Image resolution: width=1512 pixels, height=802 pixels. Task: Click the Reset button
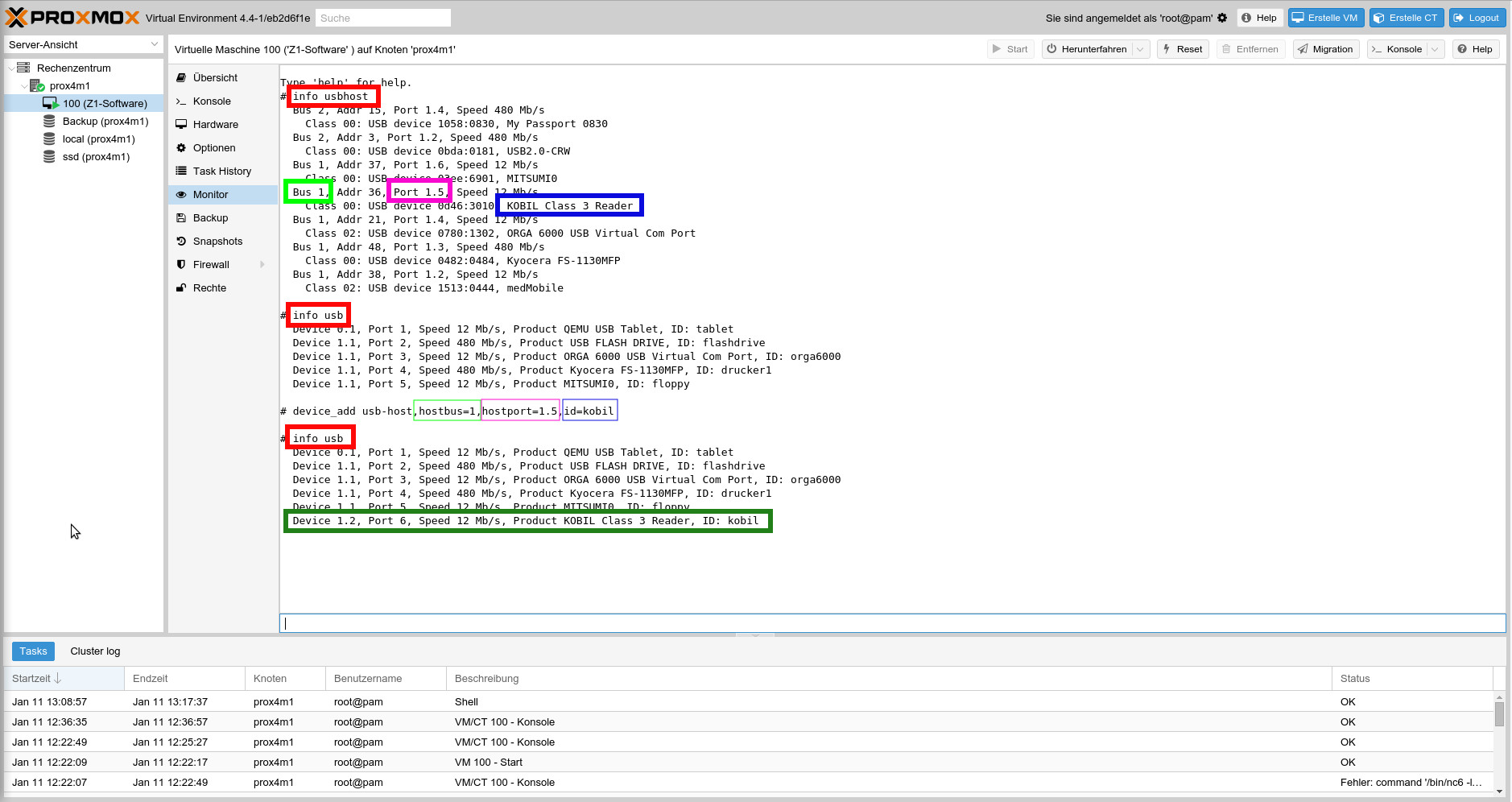pos(1183,49)
